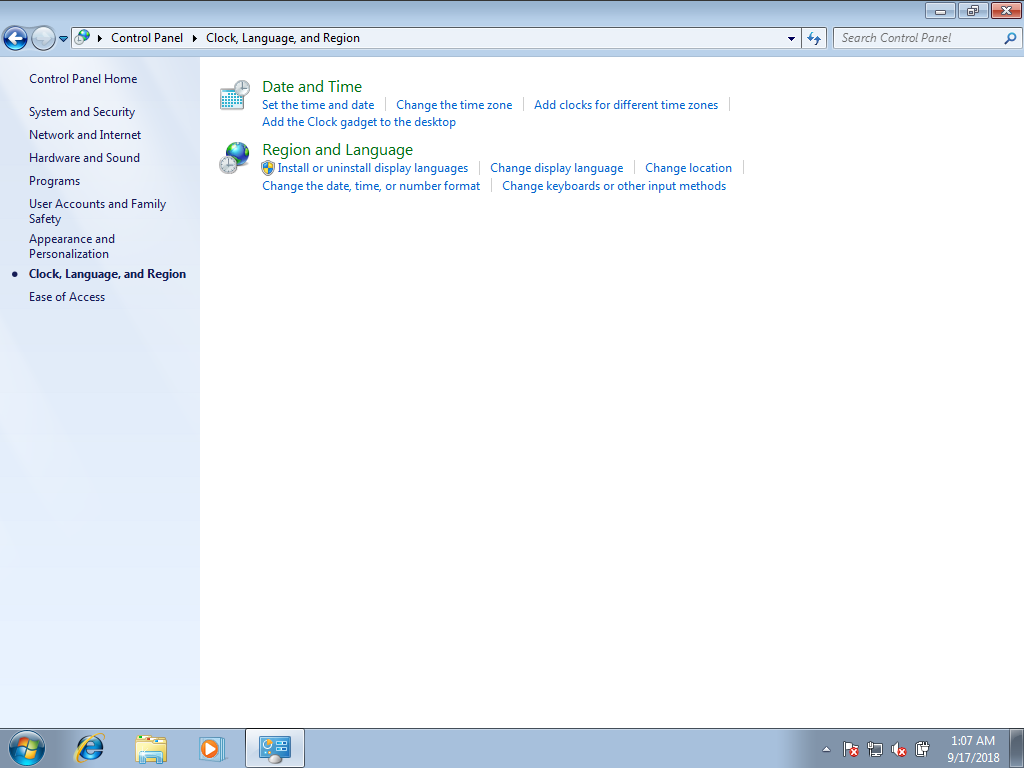Click the search magnifier icon

(x=1010, y=39)
